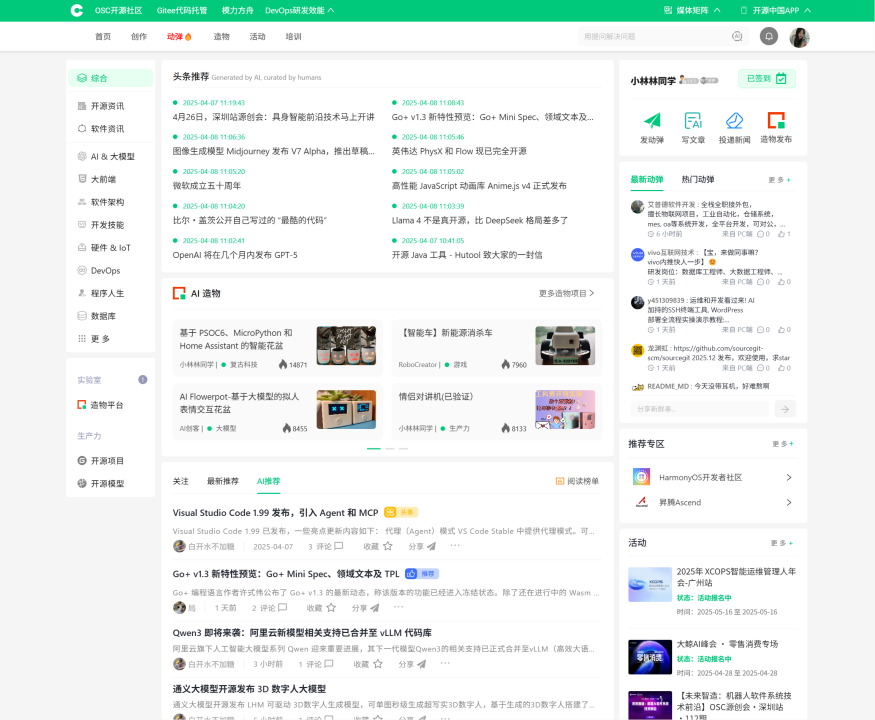Viewport: 875px width, 720px height.
Task: Expand 媒体矩阵 dropdown in top bar
Action: click(692, 10)
